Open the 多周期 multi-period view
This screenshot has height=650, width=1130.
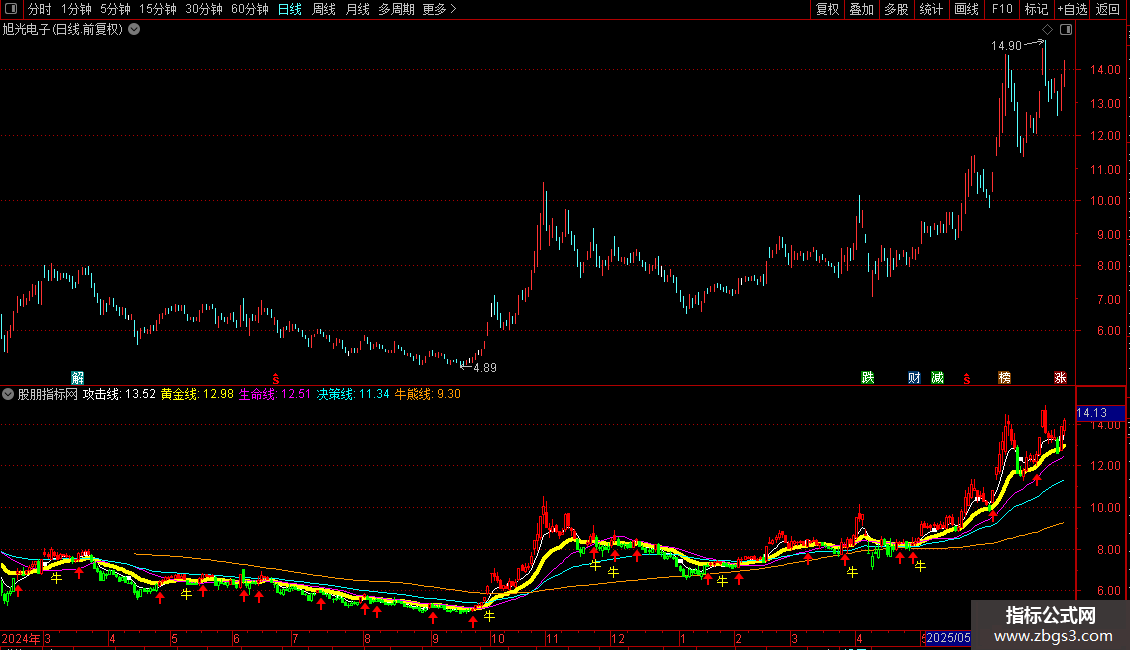396,9
